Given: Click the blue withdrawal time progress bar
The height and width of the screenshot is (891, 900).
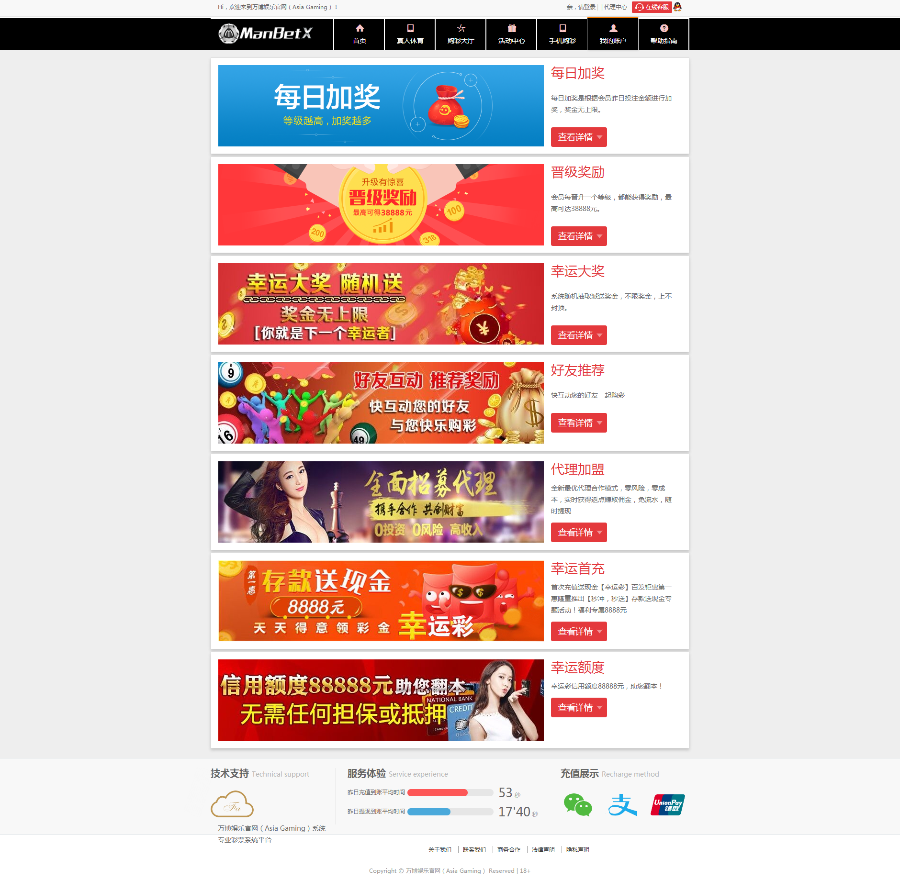Looking at the screenshot, I should pyautogui.click(x=451, y=812).
